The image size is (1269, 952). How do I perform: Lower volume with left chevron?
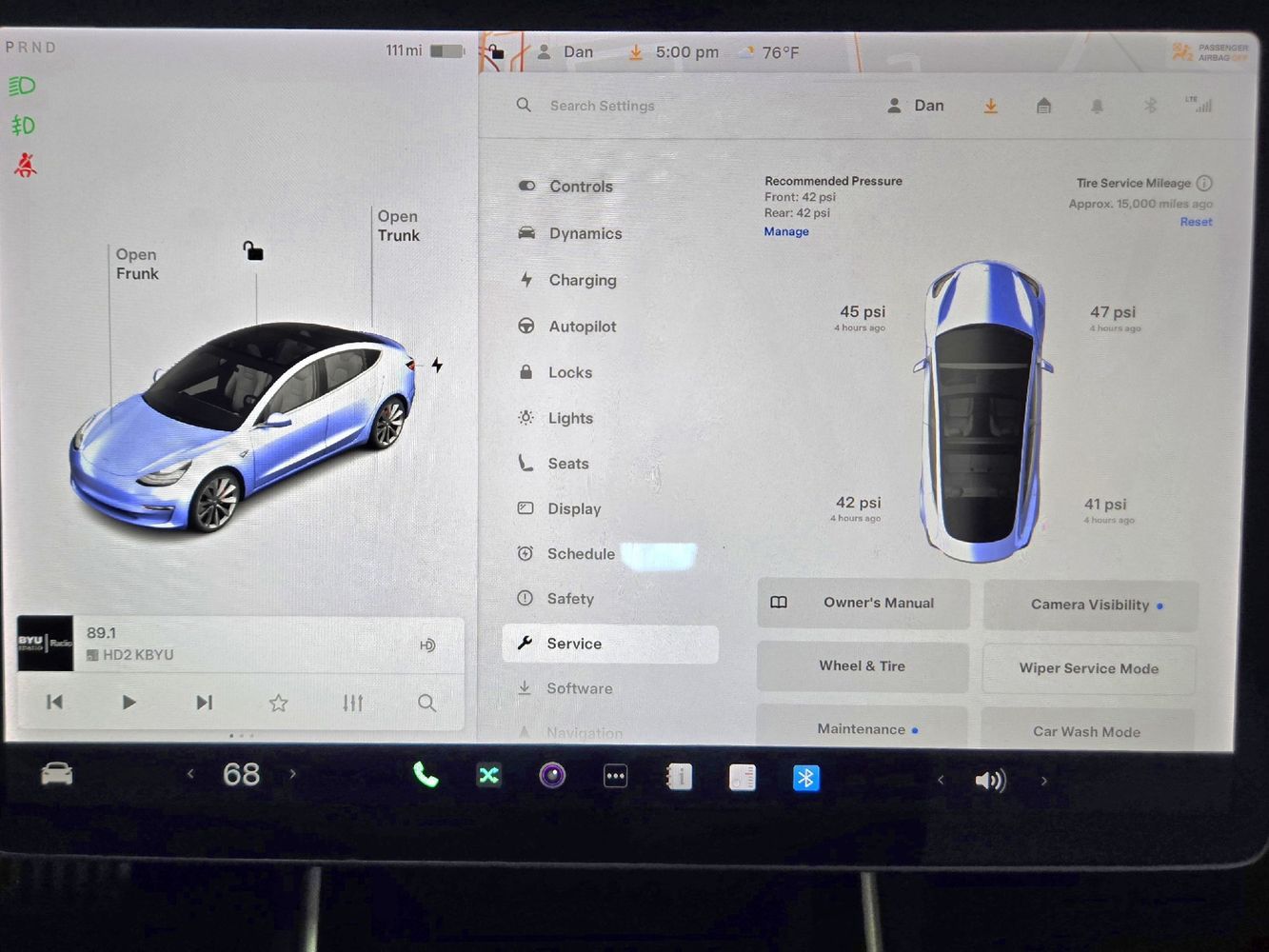[x=941, y=780]
